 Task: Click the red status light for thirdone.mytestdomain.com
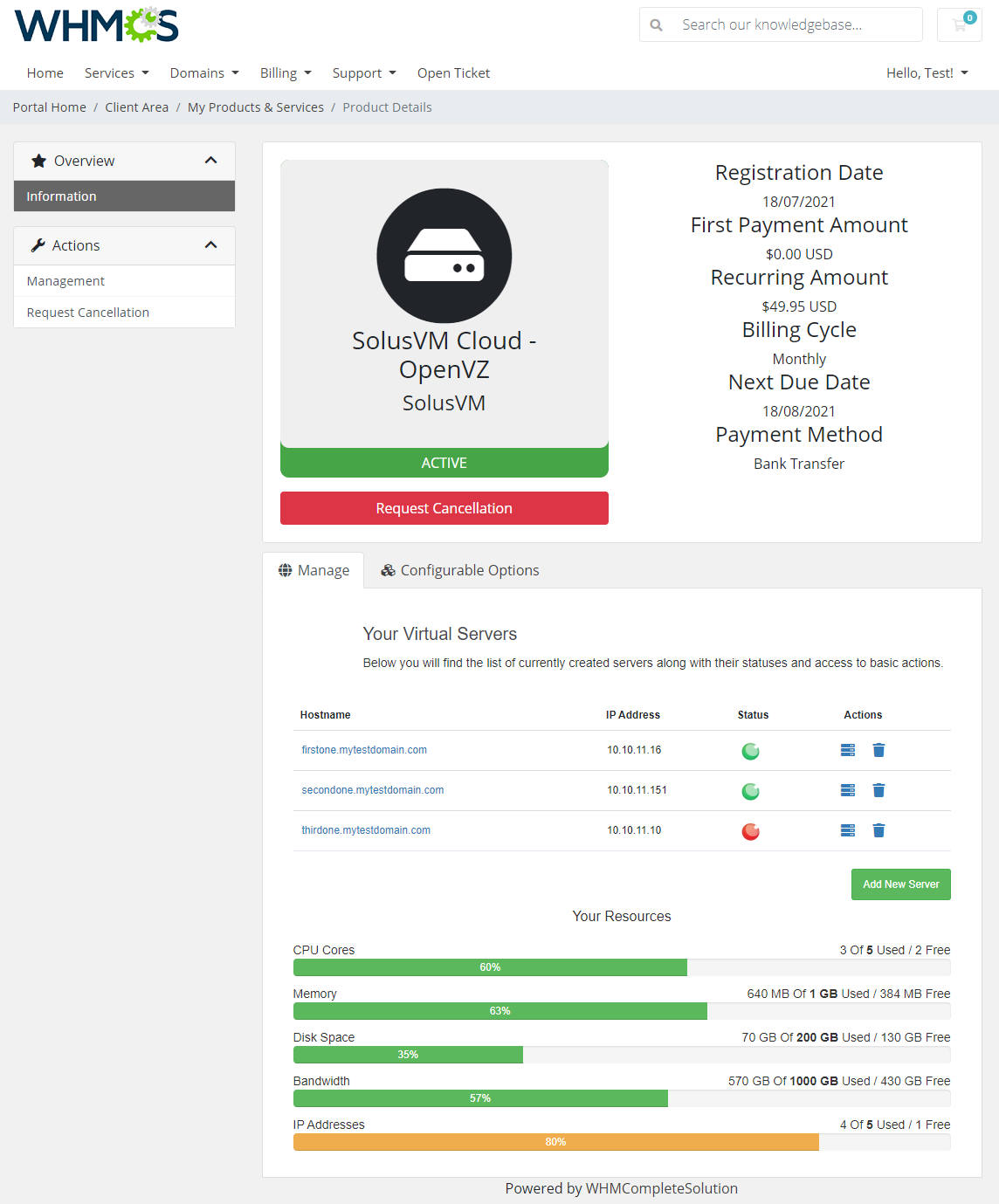(x=750, y=831)
